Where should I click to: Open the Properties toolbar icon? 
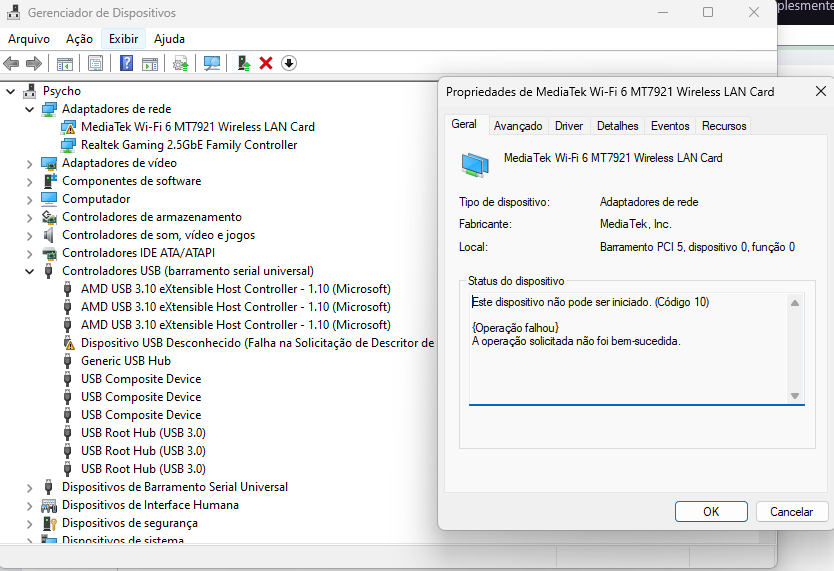pyautogui.click(x=96, y=63)
